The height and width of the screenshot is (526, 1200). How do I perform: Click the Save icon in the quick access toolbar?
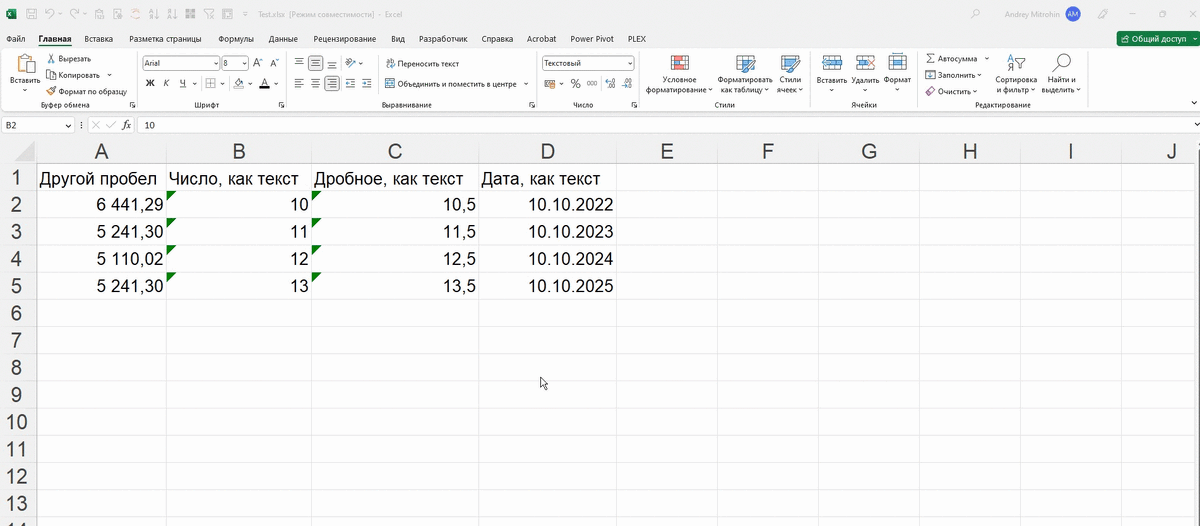(32, 15)
